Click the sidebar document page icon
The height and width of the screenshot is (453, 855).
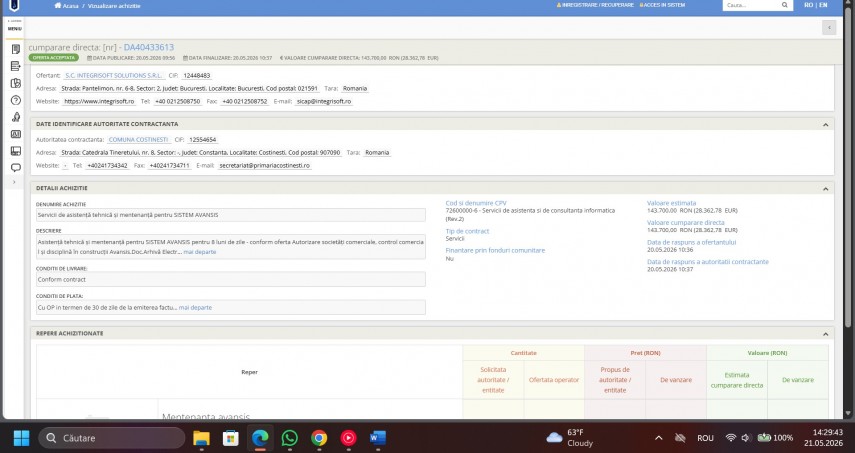click(16, 49)
